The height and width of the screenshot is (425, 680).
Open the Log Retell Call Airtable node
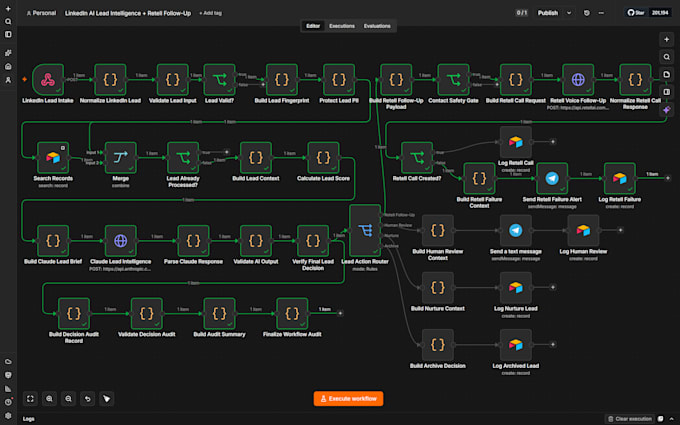pyautogui.click(x=516, y=142)
